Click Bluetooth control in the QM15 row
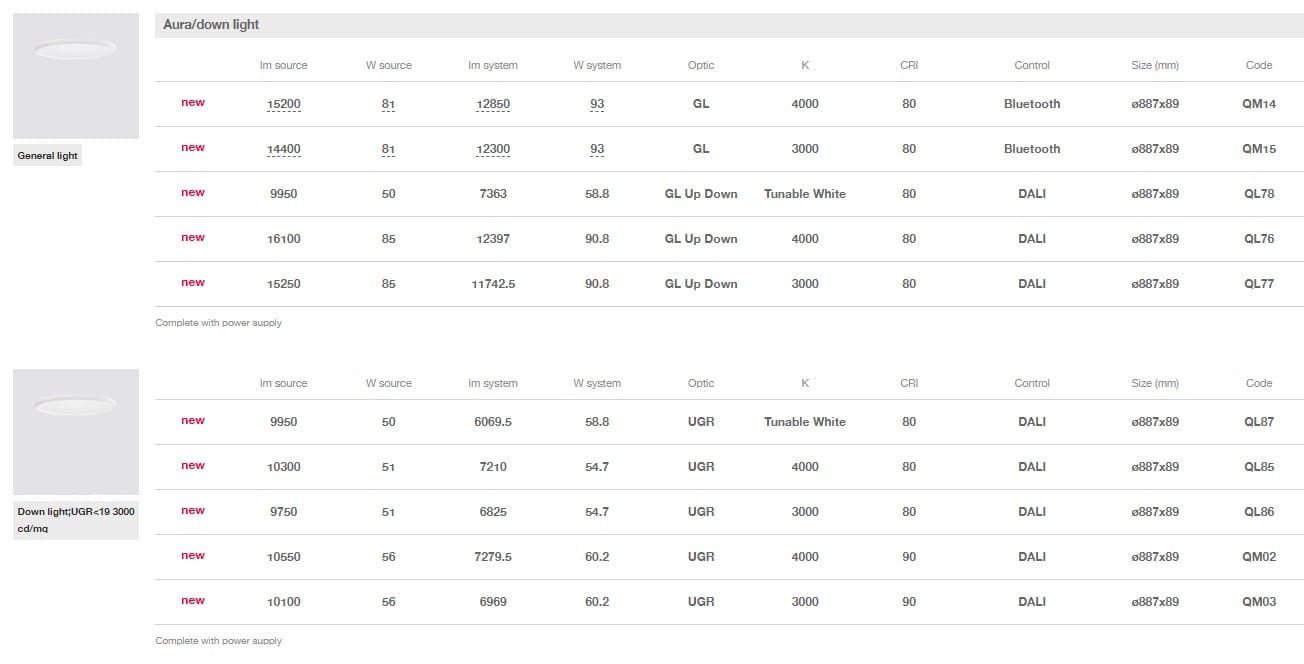Screen dimensions: 1304x664 coord(1031,149)
